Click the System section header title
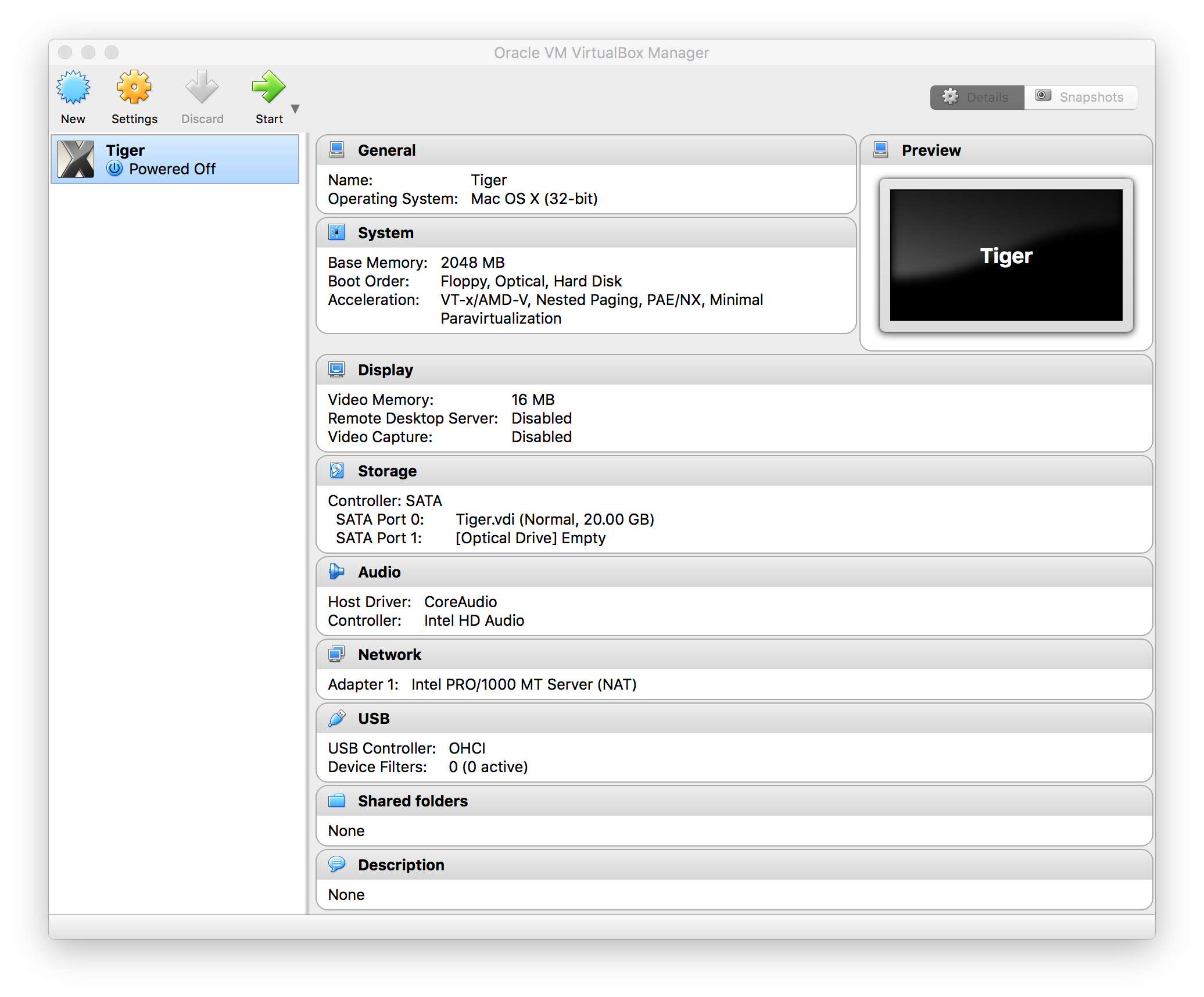This screenshot has width=1204, height=997. (x=385, y=232)
